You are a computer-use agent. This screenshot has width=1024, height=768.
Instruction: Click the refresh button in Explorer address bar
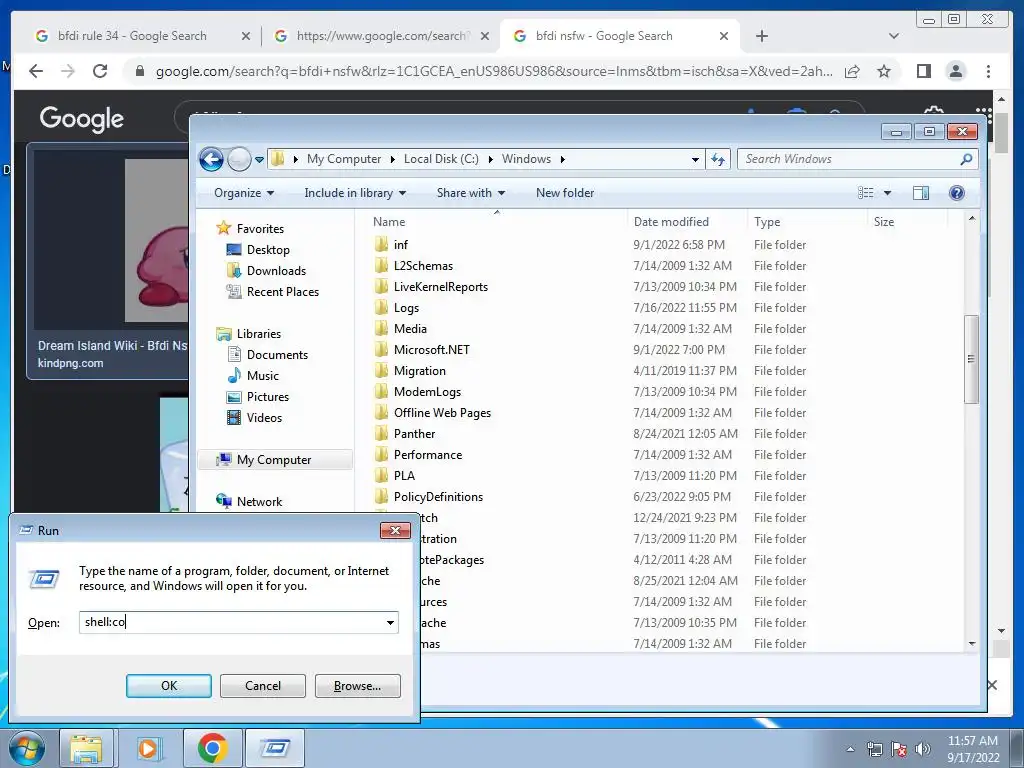(718, 159)
